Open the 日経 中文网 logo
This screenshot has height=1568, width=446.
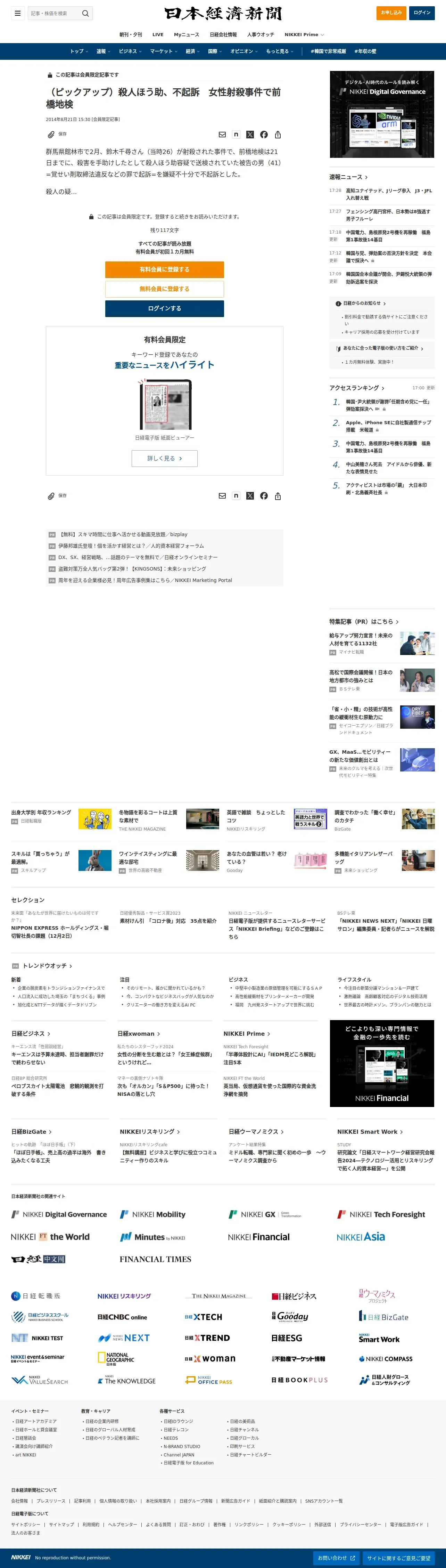click(x=38, y=1259)
